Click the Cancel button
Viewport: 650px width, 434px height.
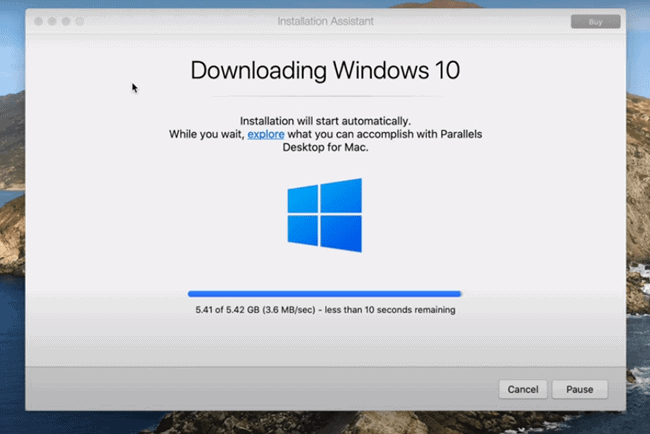coord(523,389)
